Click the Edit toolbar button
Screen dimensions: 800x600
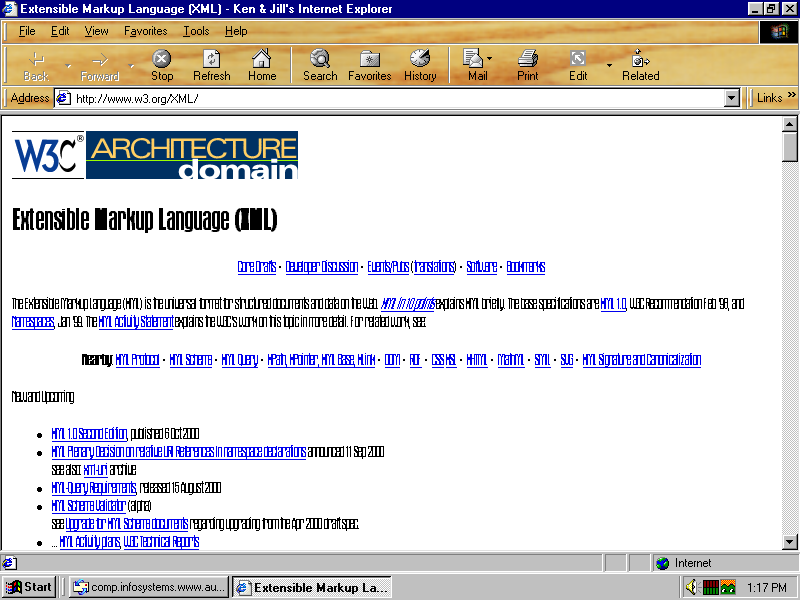click(x=578, y=65)
